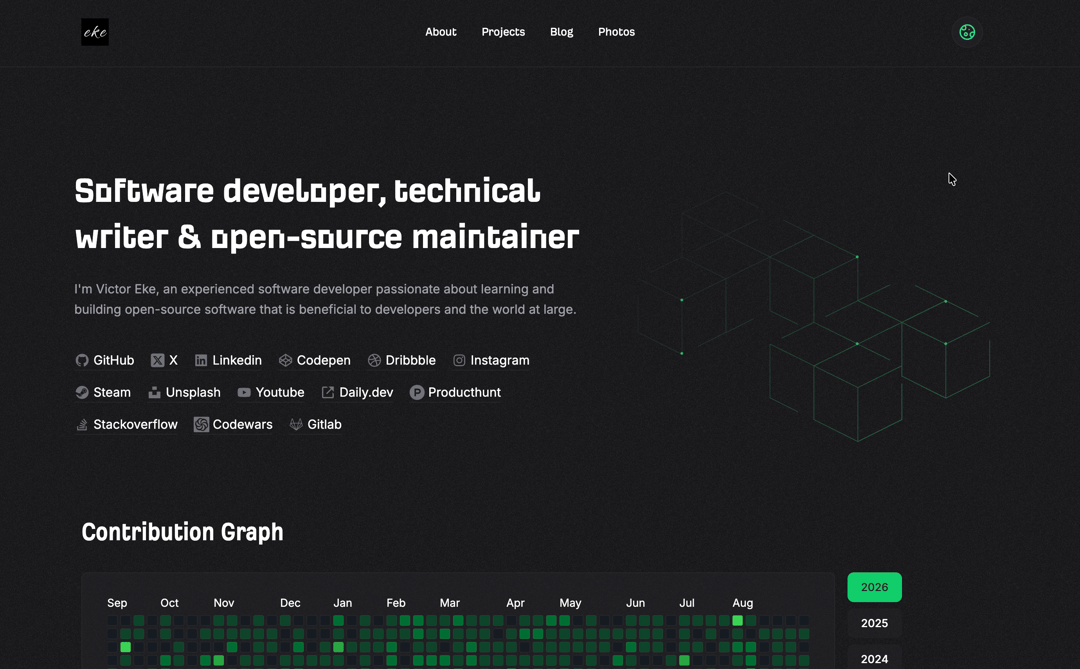1080x669 pixels.
Task: Click the Aug month label
Action: pyautogui.click(x=742, y=603)
